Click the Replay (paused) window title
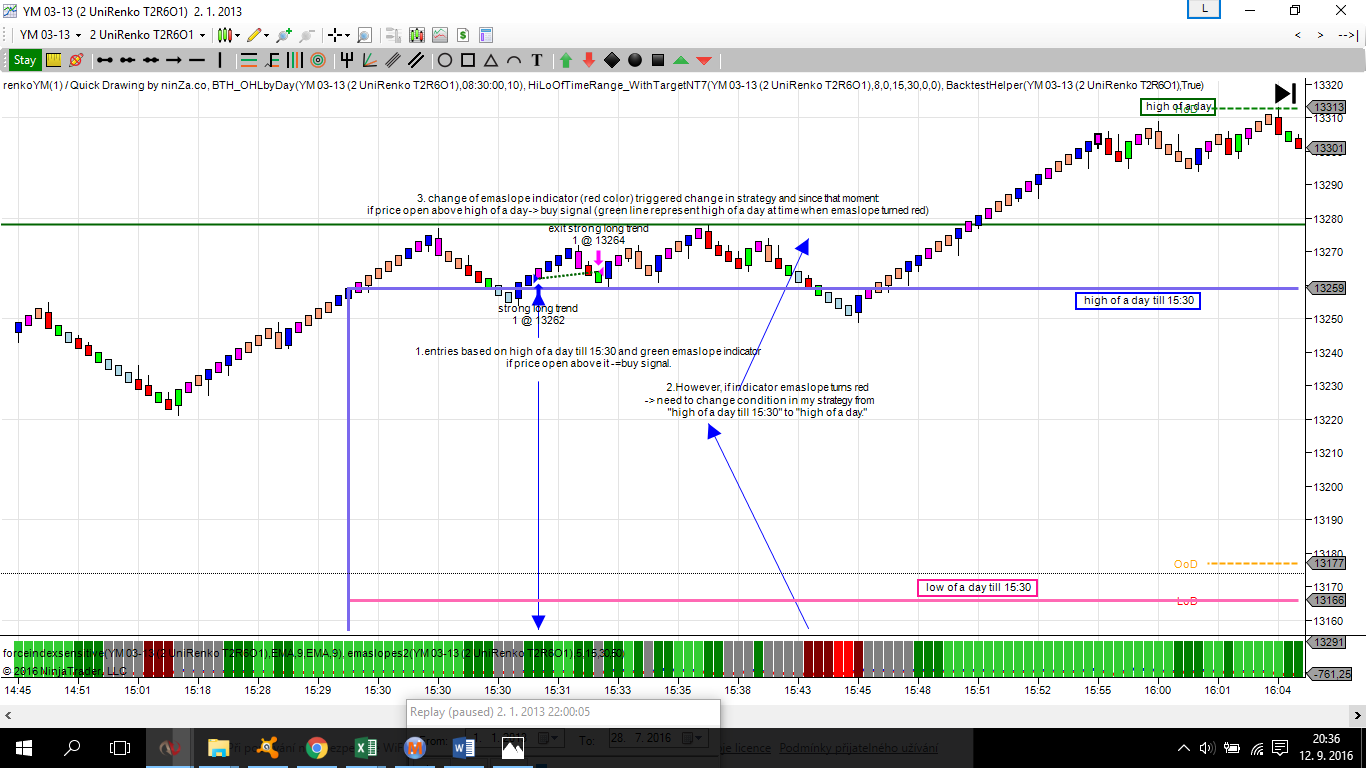Viewport: 1366px width, 768px height. click(x=499, y=712)
